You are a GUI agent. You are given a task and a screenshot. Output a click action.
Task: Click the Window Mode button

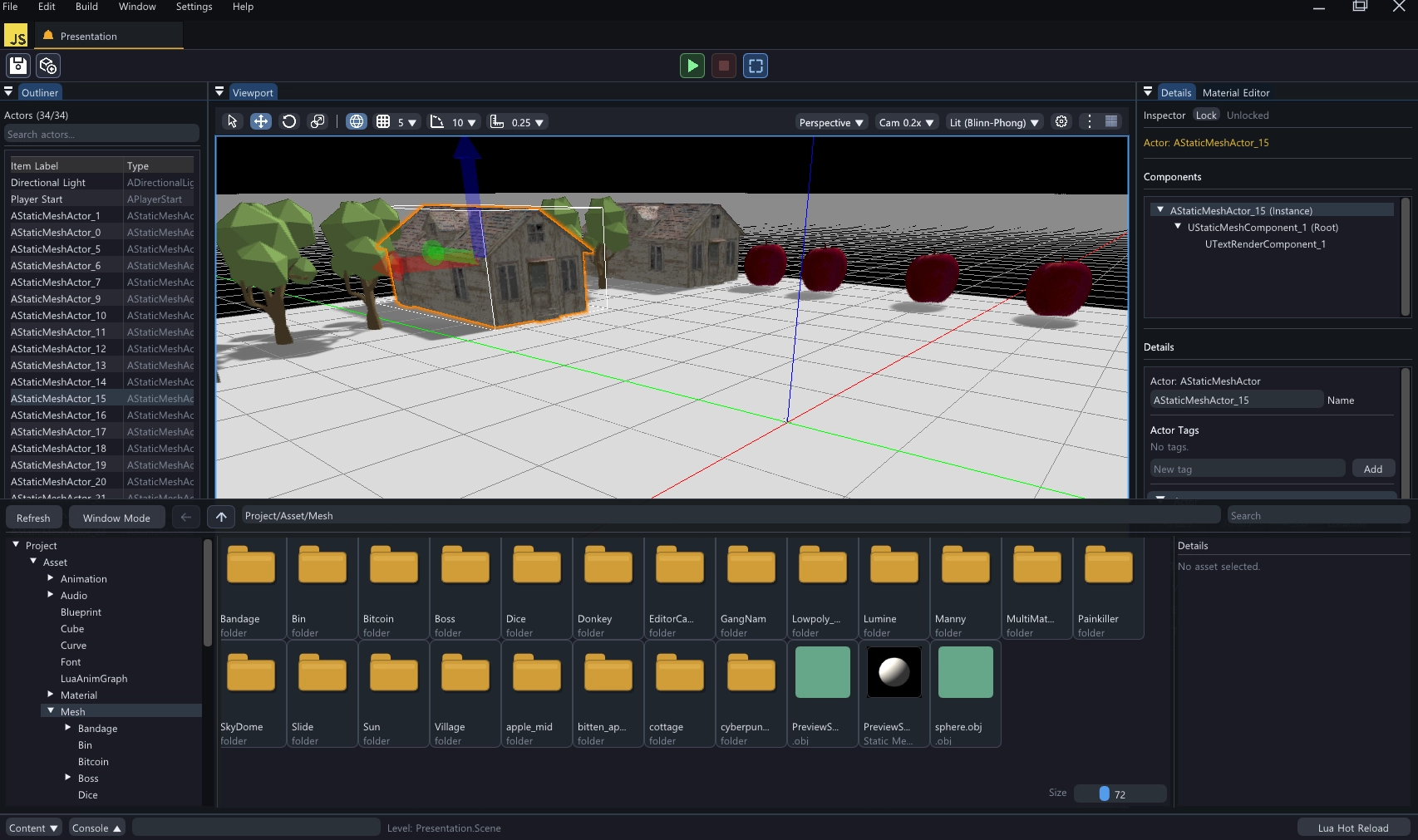[x=116, y=518]
